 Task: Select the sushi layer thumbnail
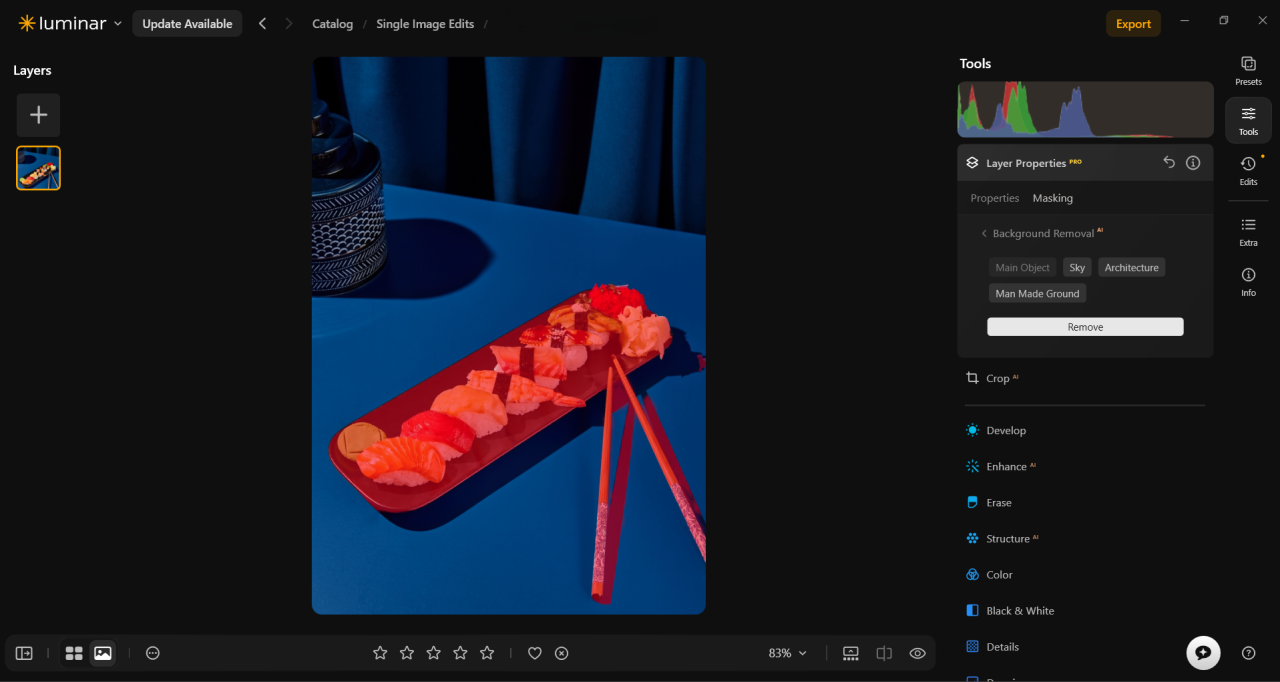(38, 168)
